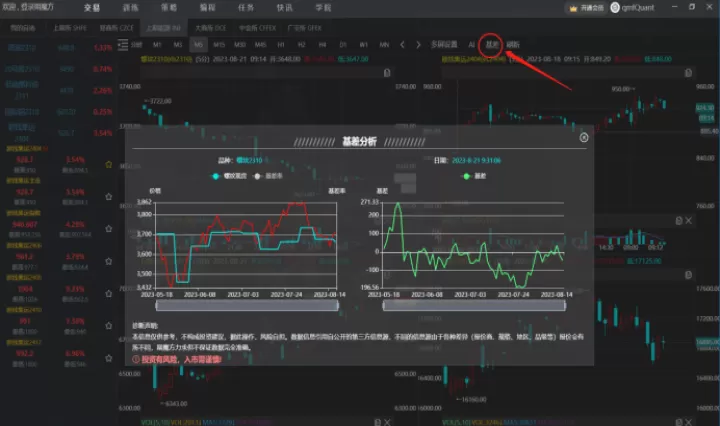This screenshot has height=426, width=720.
Task: Select the 上期能源 INE exchange tab
Action: [x=163, y=28]
